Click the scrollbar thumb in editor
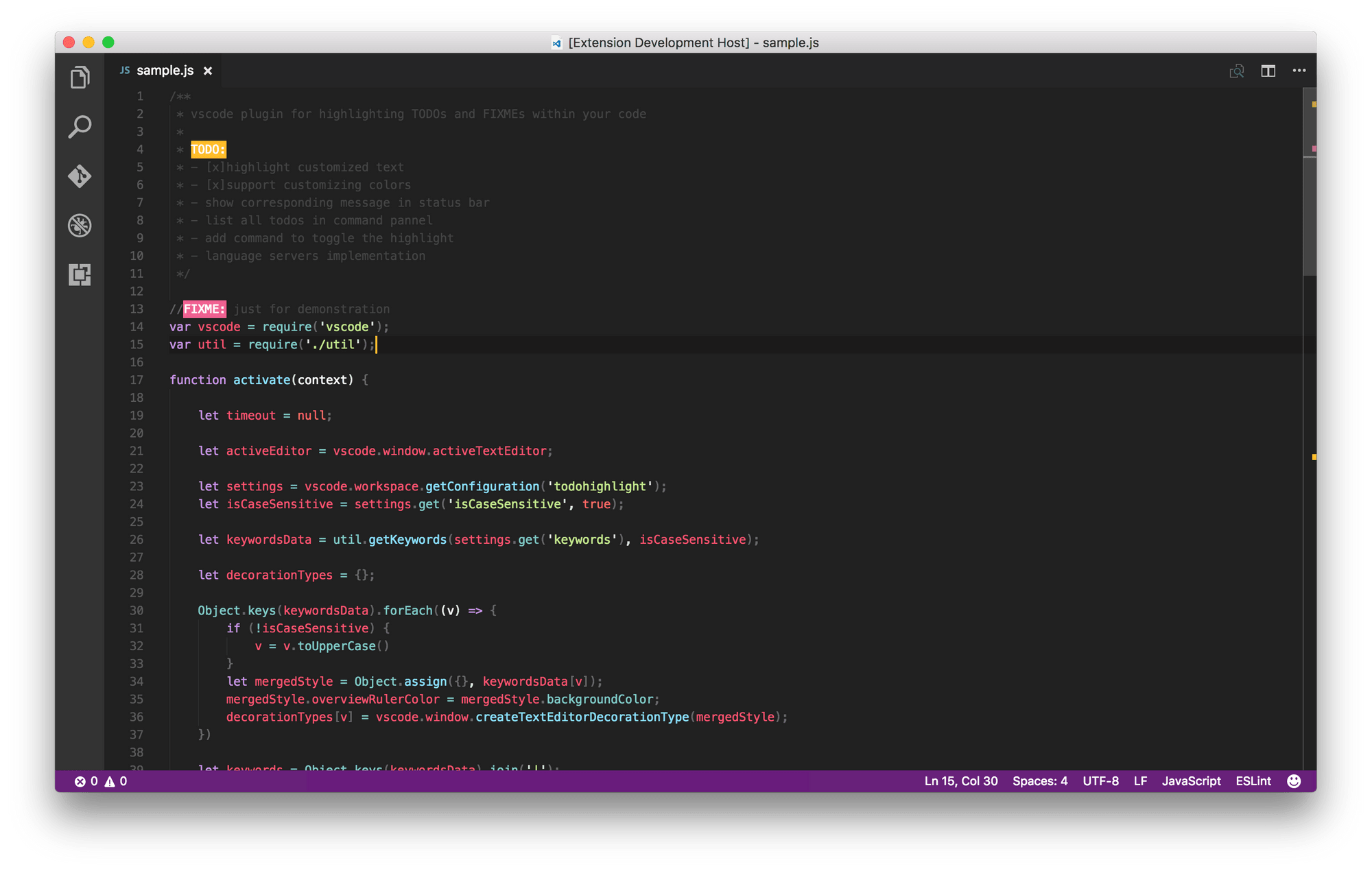This screenshot has height=871, width=1372. coord(1310,182)
